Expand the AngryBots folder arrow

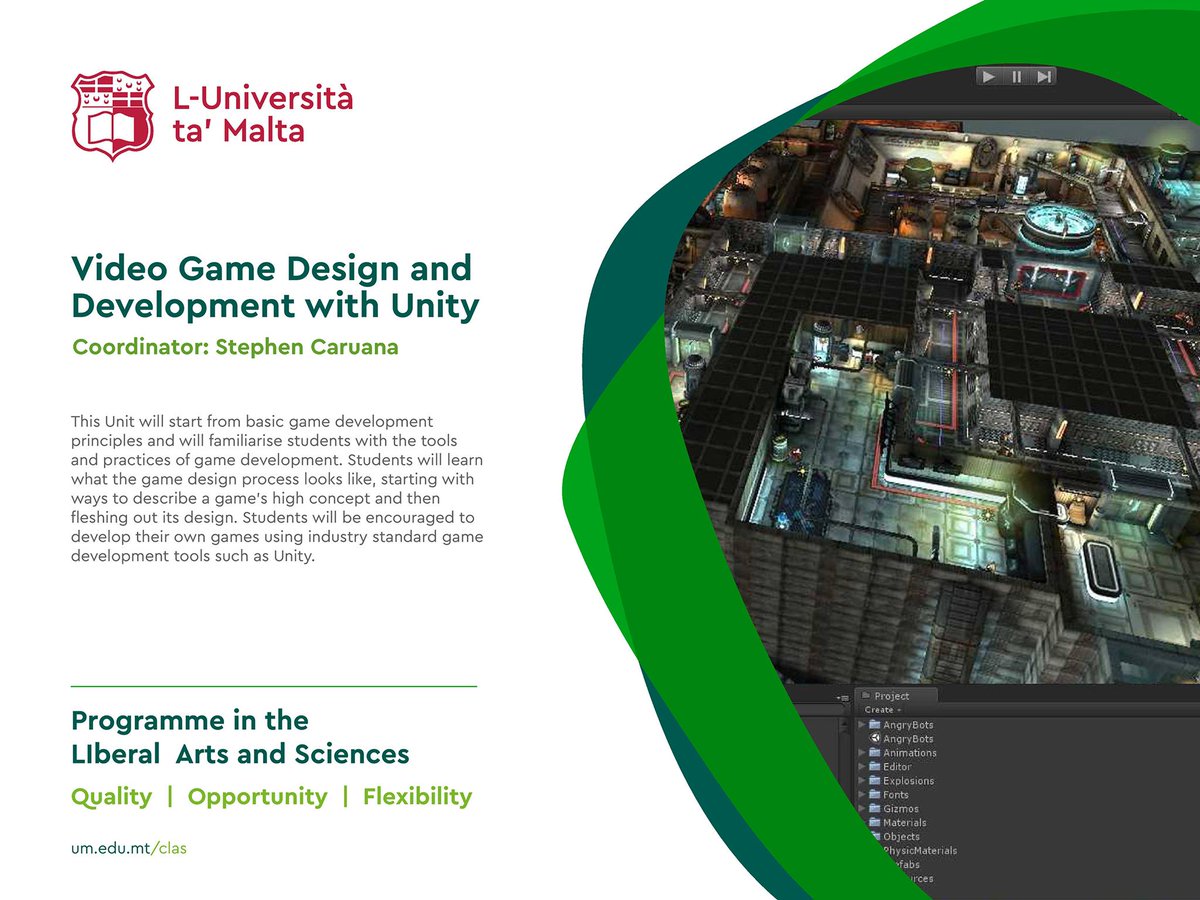pyautogui.click(x=863, y=725)
